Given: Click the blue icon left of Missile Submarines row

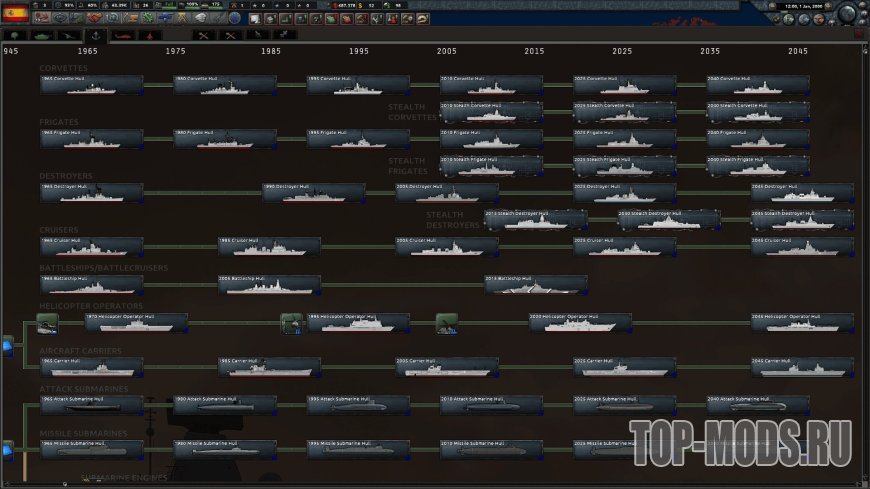Looking at the screenshot, I should coord(7,448).
